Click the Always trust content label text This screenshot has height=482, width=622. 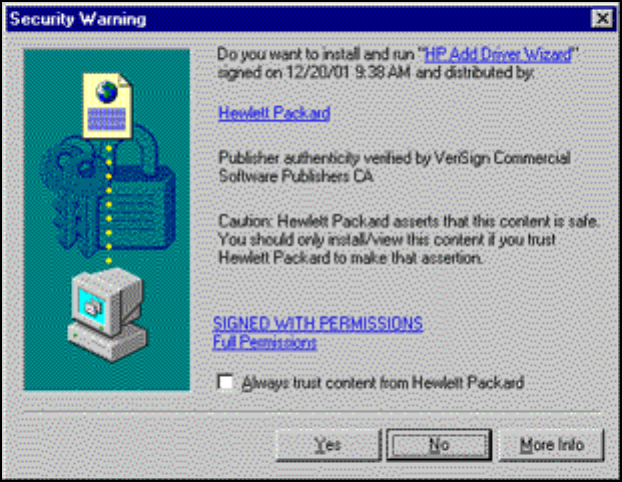click(383, 383)
